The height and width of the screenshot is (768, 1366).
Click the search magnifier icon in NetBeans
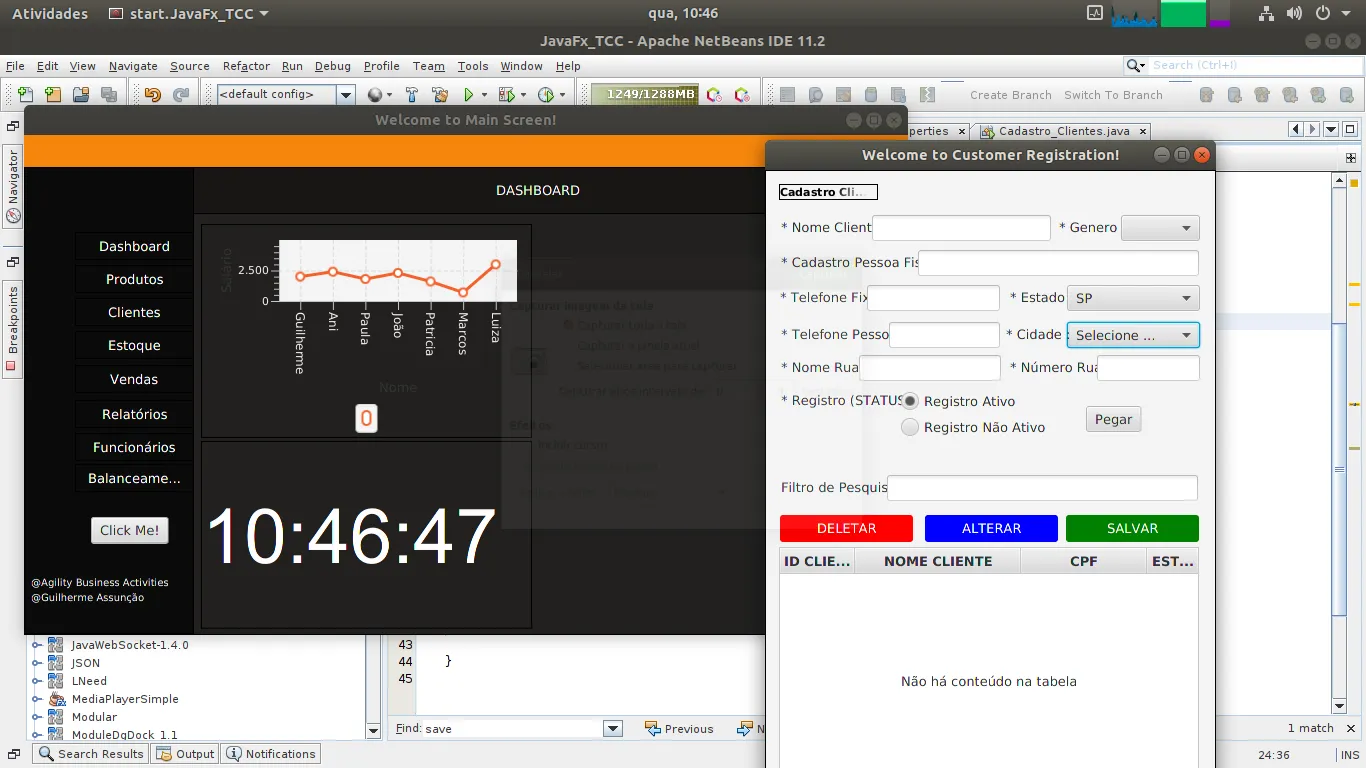click(1135, 65)
